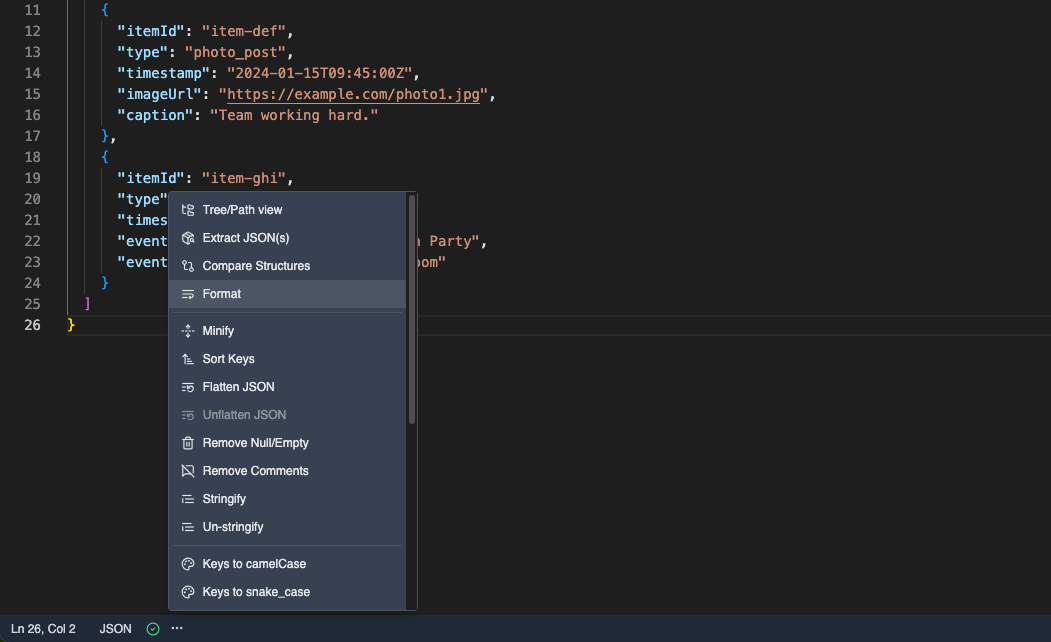The width and height of the screenshot is (1051, 642).
Task: Click the Keys to camelCase palette icon
Action: point(188,564)
